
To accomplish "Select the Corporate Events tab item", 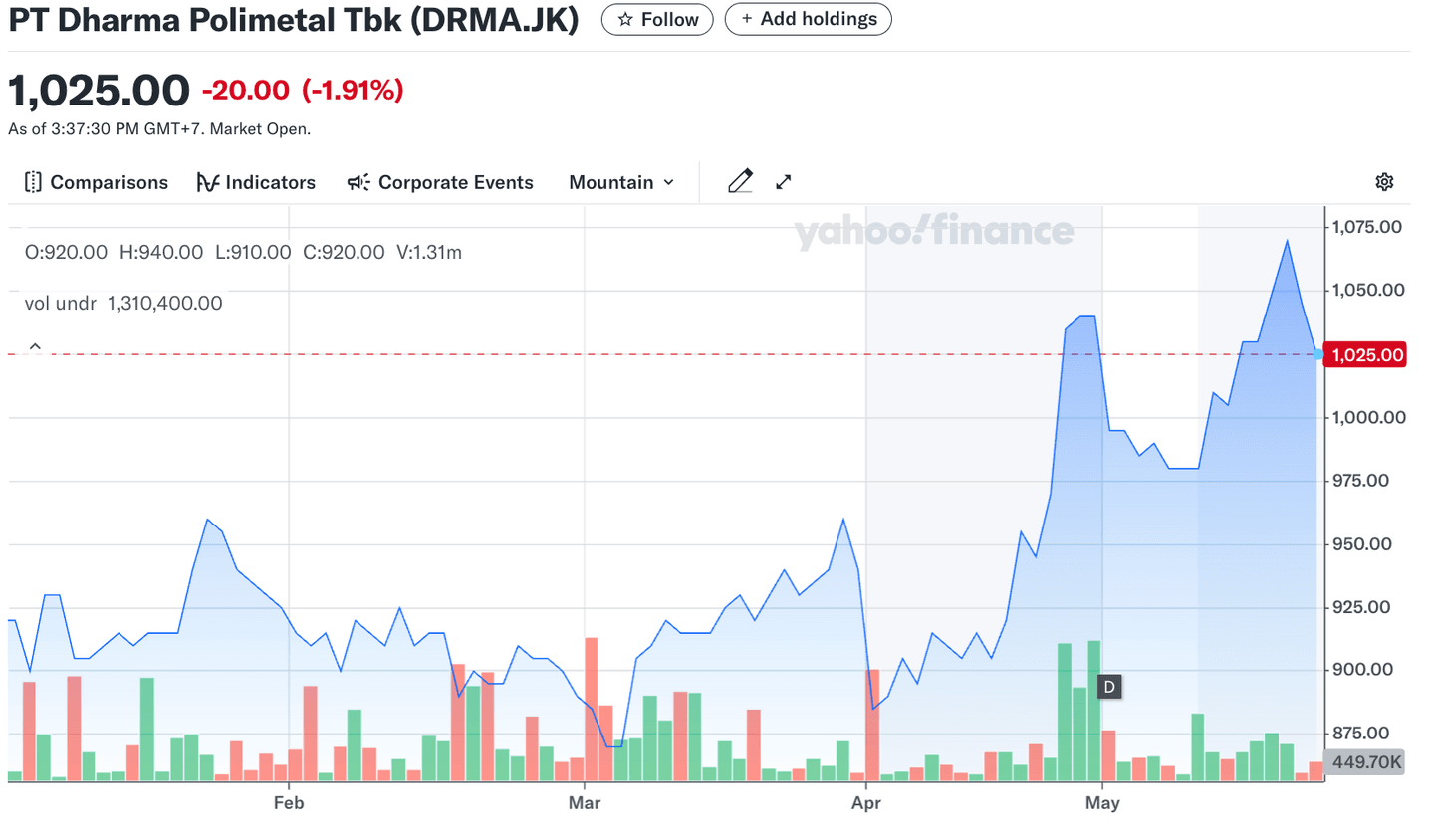I will coord(439,182).
